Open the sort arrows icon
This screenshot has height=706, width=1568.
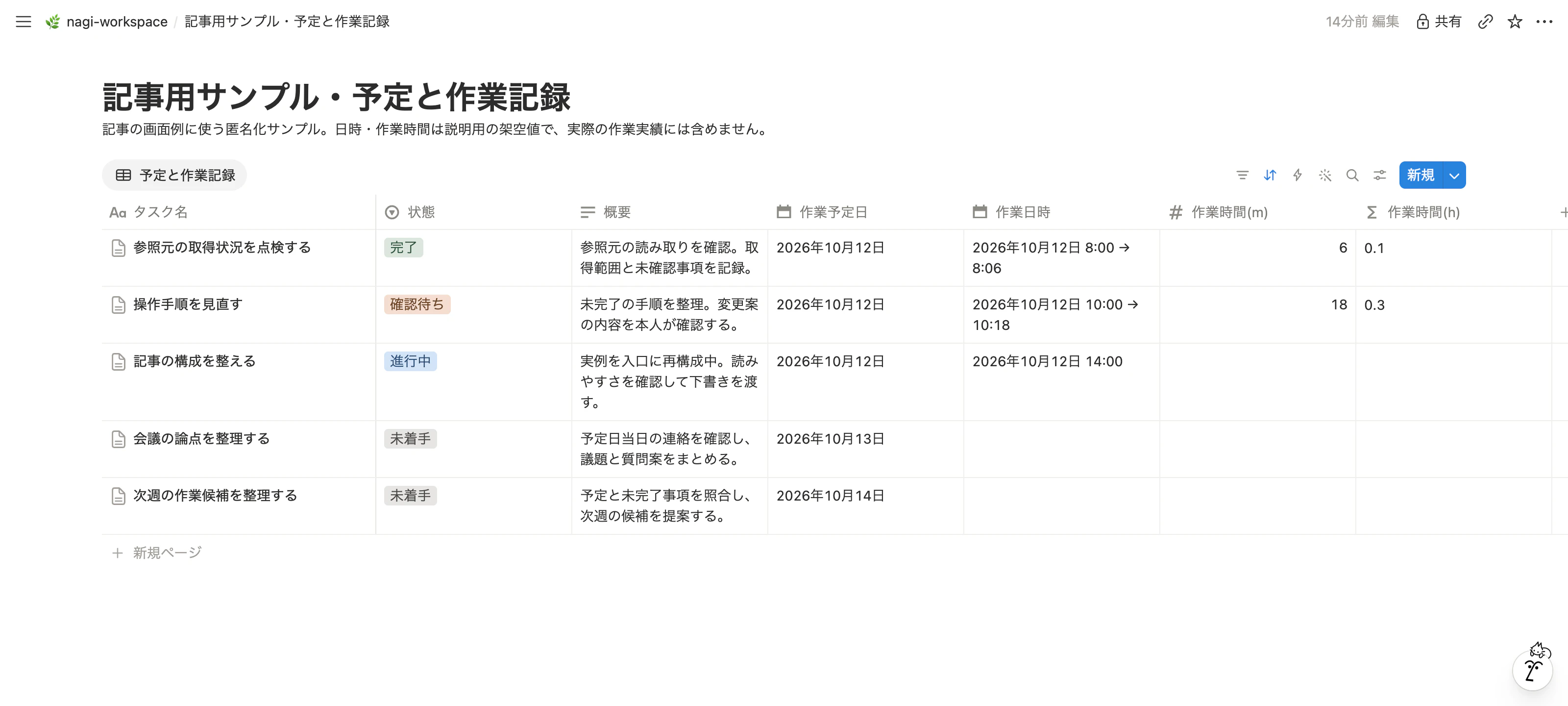1270,176
